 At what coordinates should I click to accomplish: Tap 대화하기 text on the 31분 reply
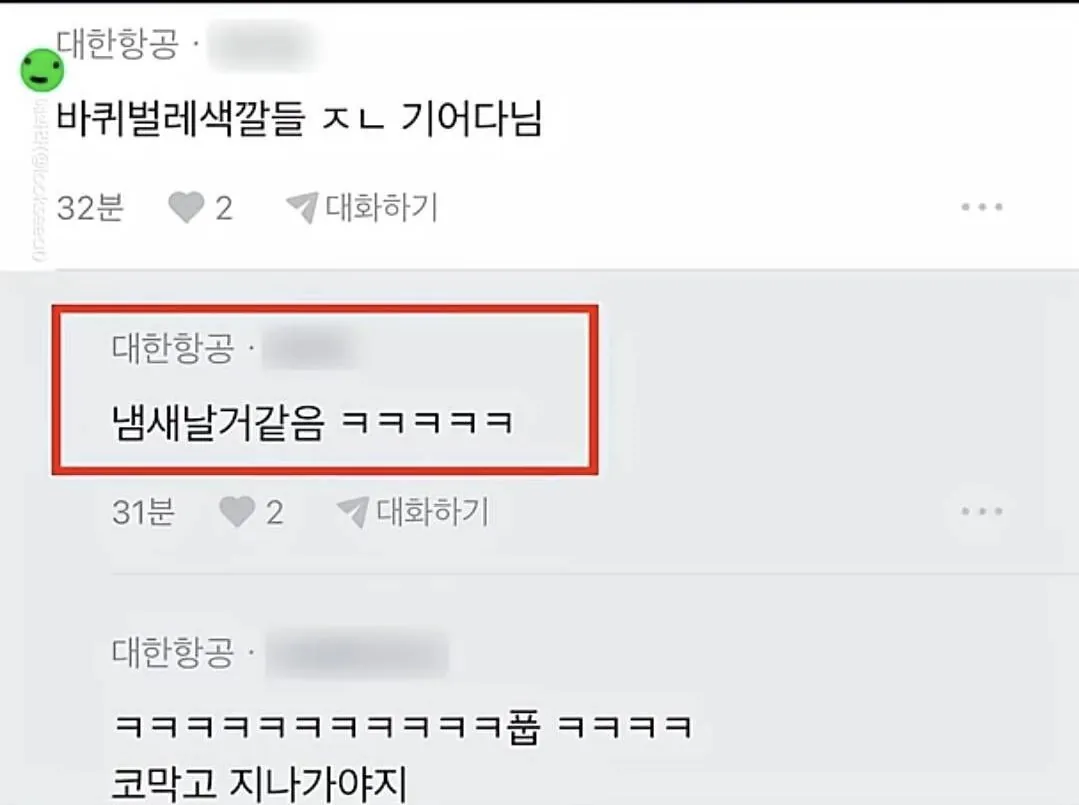point(432,512)
